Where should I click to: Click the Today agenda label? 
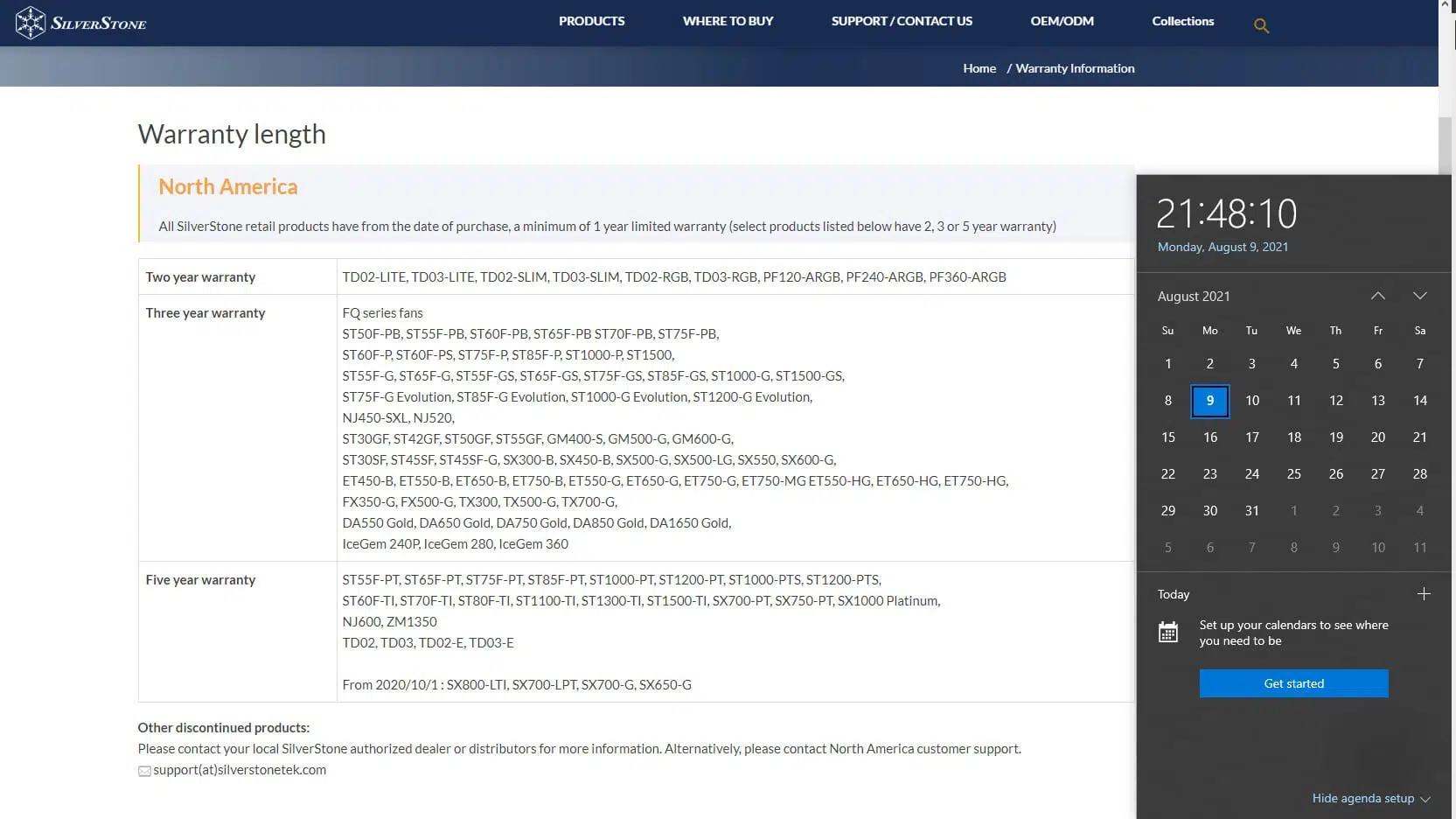[x=1174, y=594]
